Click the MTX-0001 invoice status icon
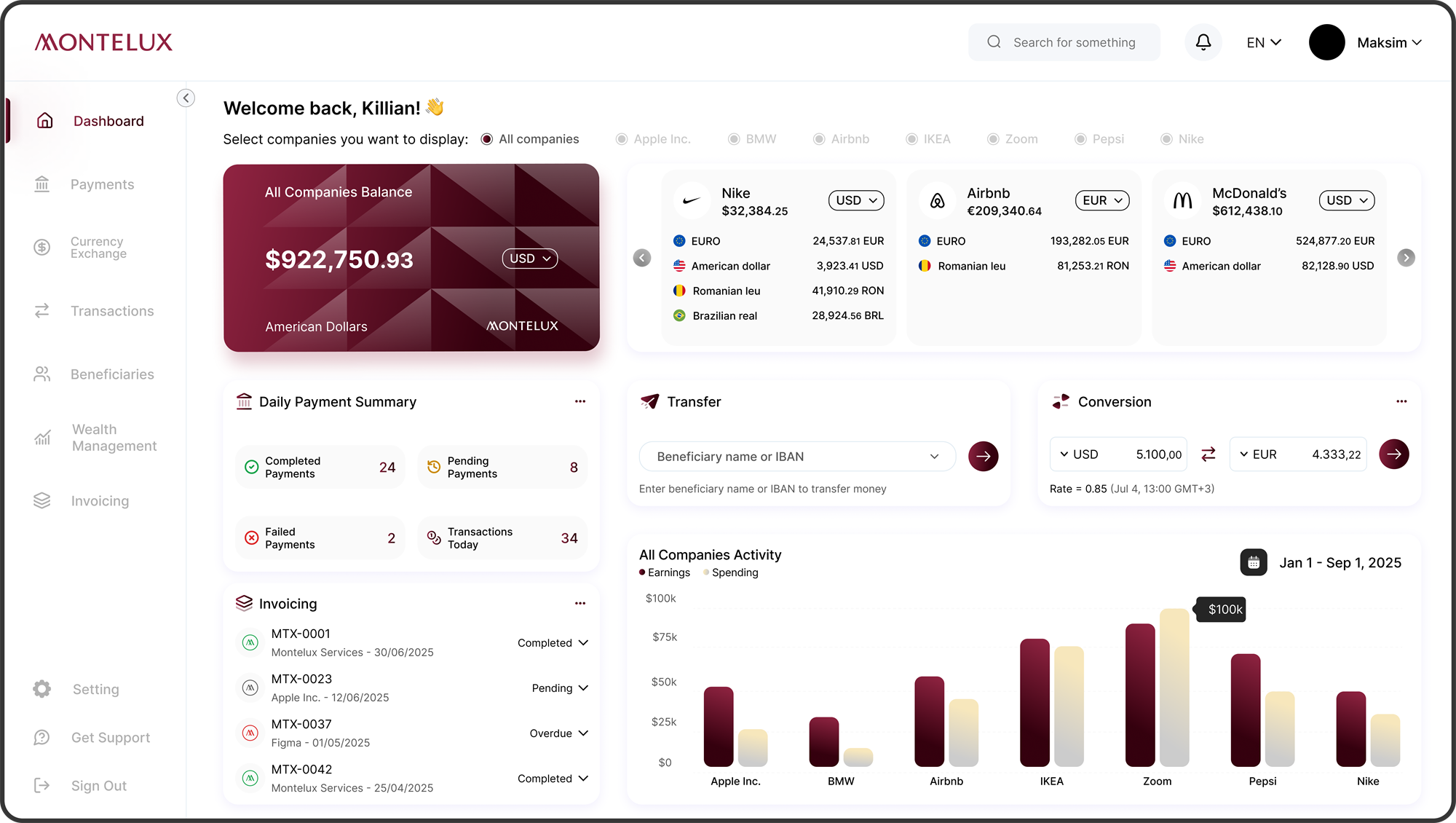This screenshot has height=823, width=1456. (250, 642)
